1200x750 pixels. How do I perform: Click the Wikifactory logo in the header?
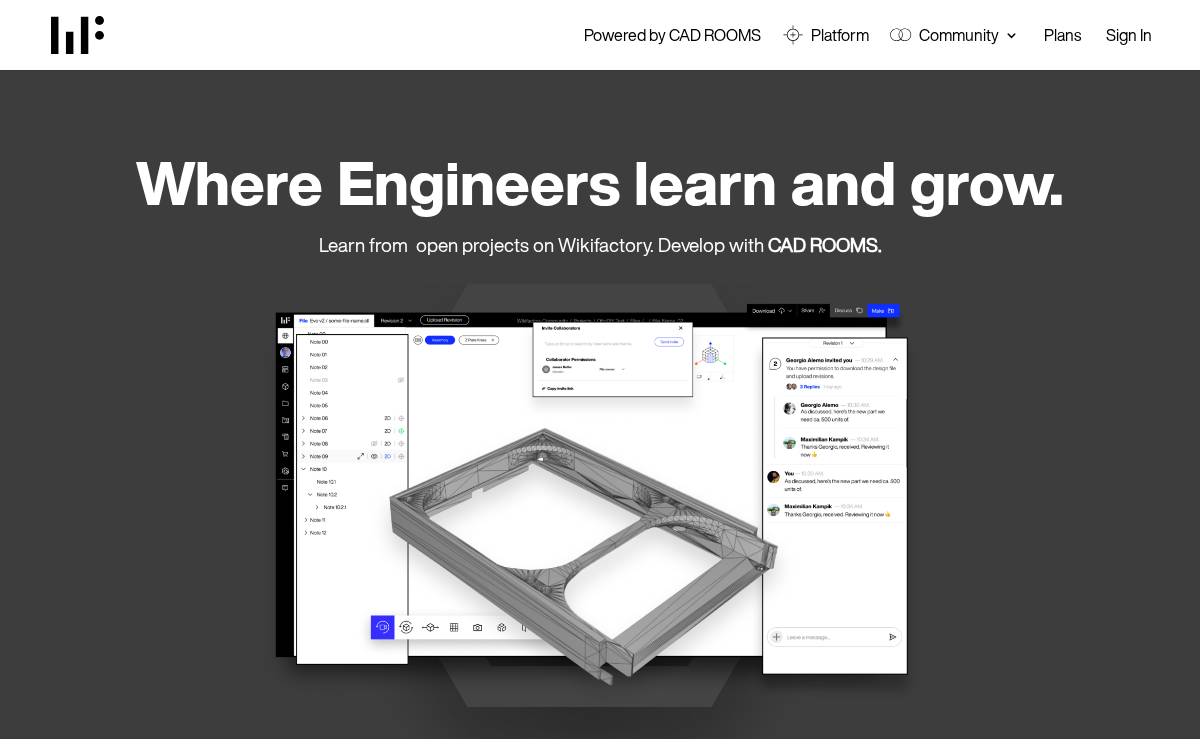pyautogui.click(x=77, y=35)
